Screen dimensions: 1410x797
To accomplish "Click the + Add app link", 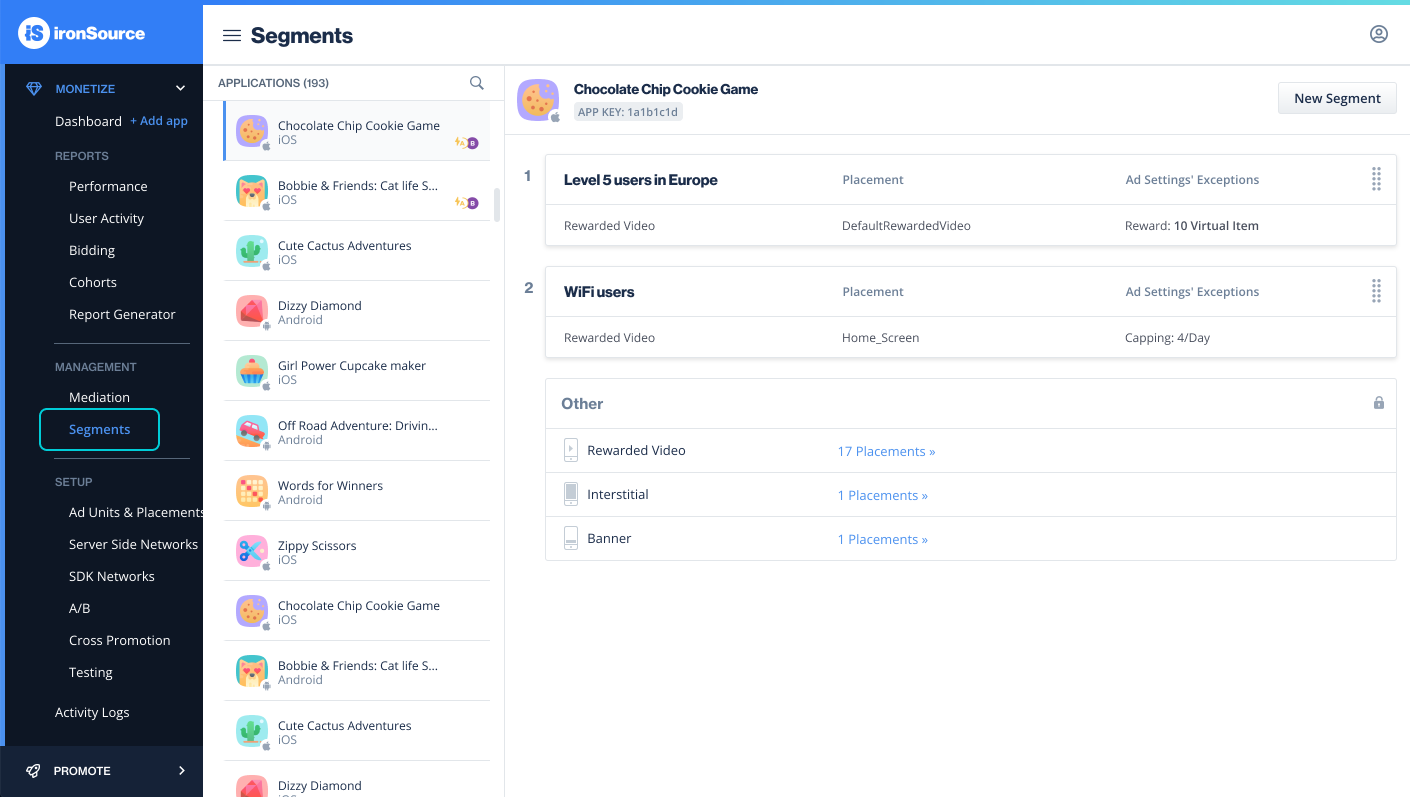I will coord(159,121).
